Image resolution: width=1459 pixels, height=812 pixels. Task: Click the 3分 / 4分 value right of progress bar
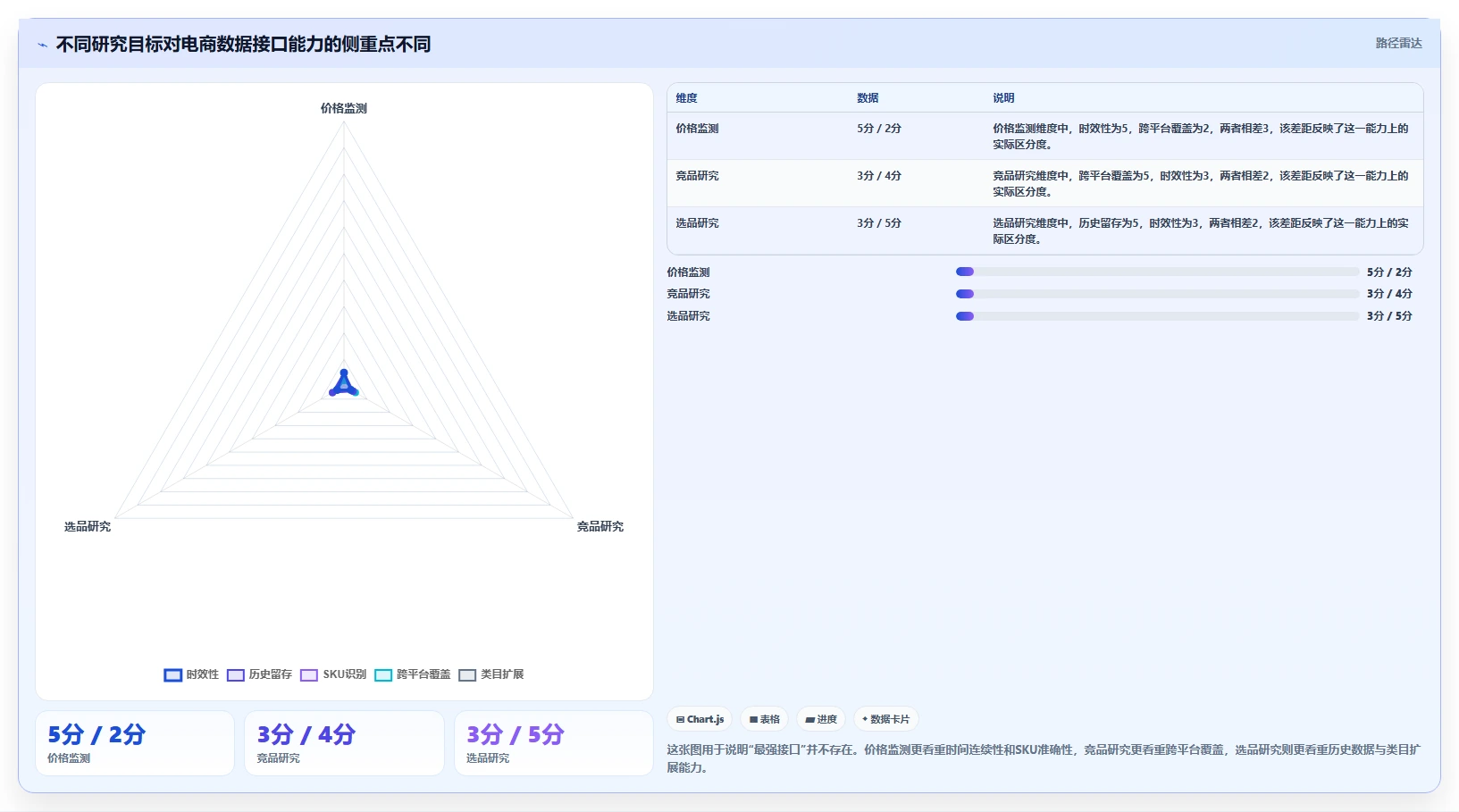(x=1389, y=294)
